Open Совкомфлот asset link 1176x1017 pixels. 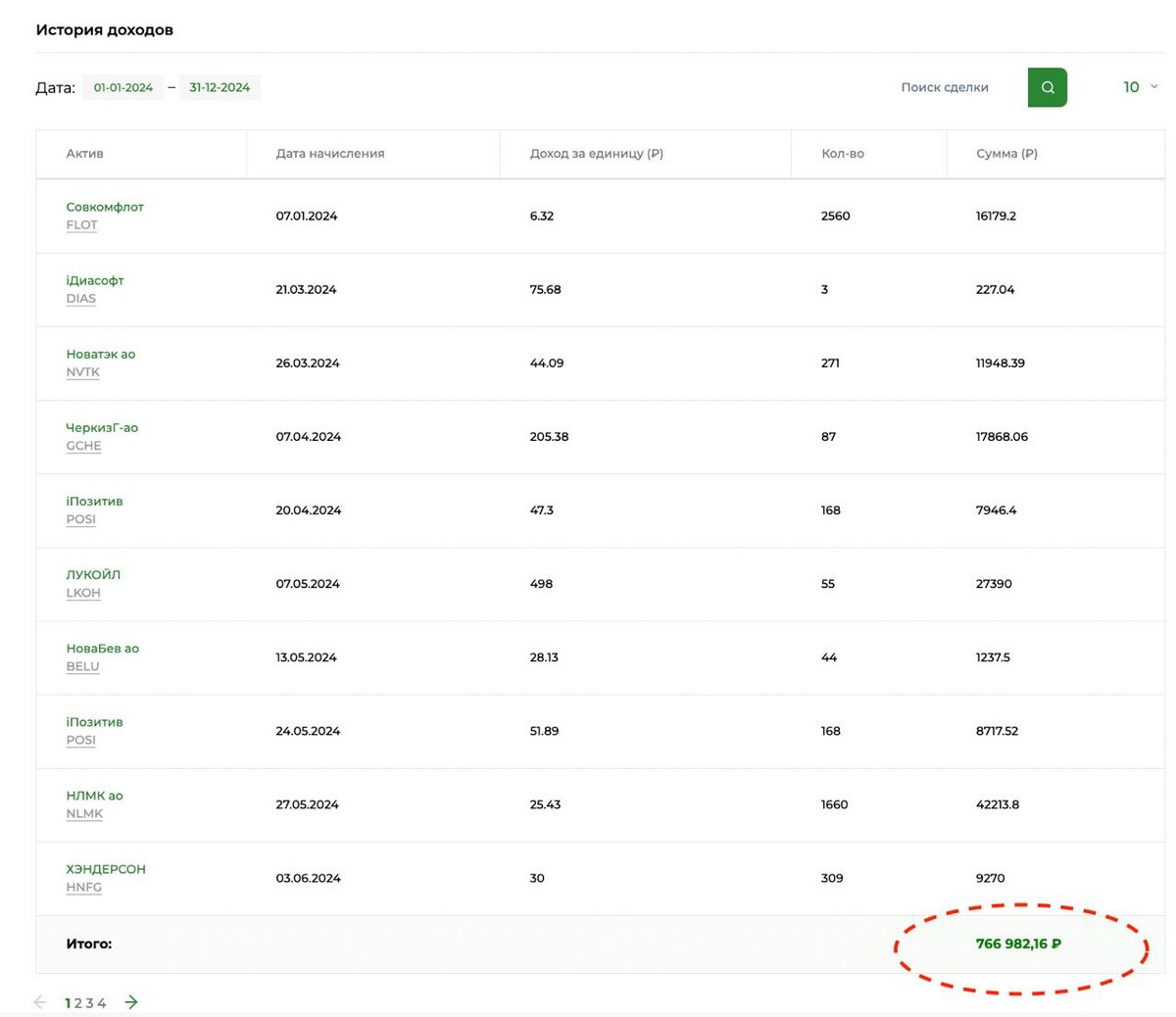tap(105, 207)
